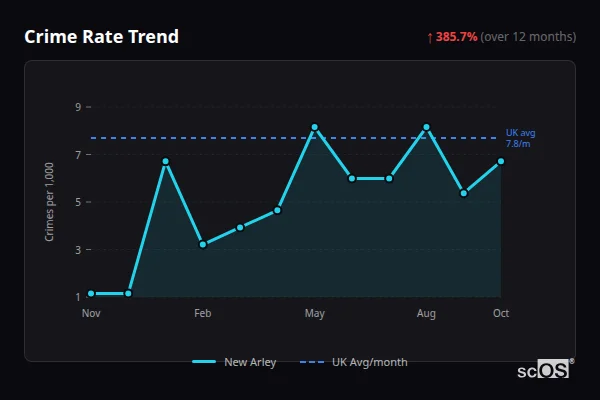600x400 pixels.
Task: Select the August peak data point
Action: click(426, 127)
